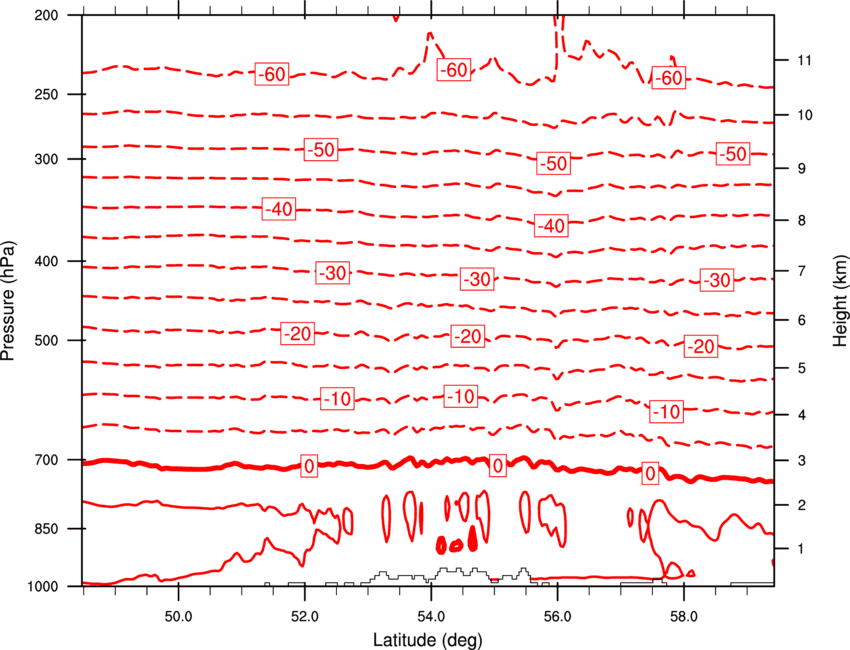Viewport: 850px width, 650px height.
Task: Click the middle -60 contour label
Action: pos(454,70)
